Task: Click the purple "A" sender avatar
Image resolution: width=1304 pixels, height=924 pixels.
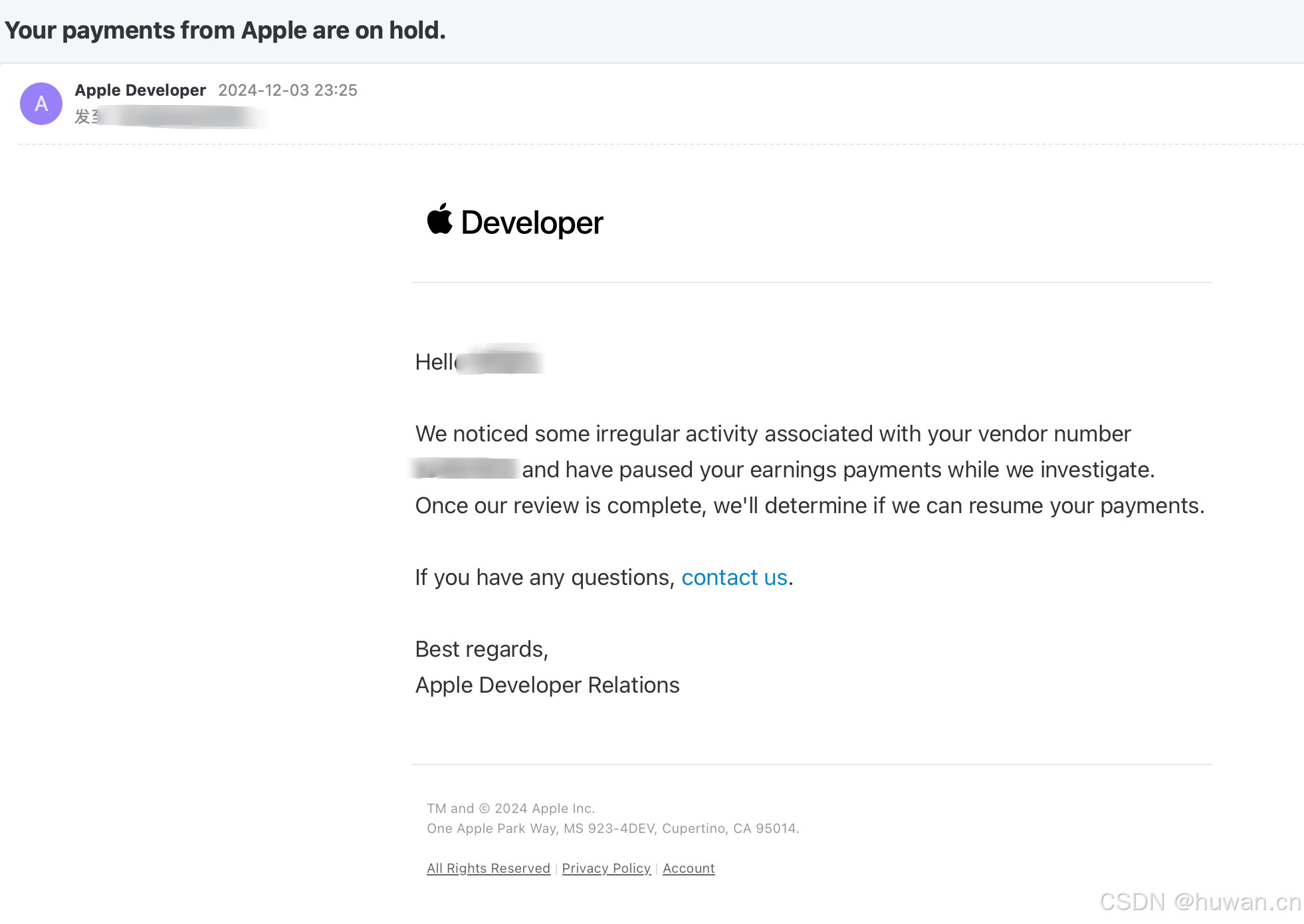Action: [41, 104]
